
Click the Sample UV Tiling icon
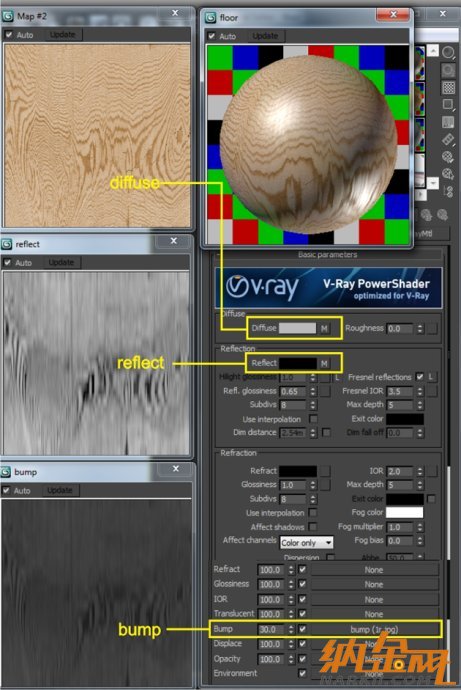tap(448, 105)
